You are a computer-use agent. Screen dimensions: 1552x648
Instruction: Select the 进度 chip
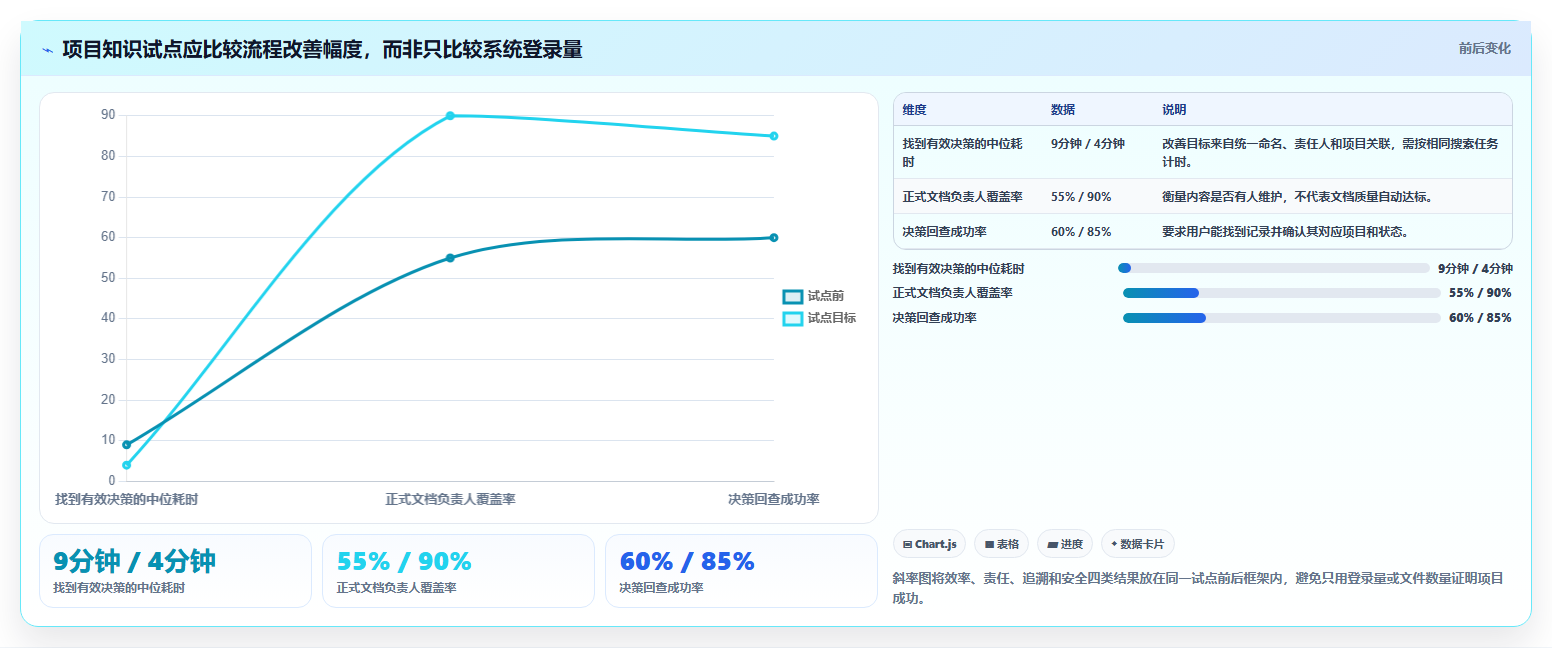point(1065,544)
